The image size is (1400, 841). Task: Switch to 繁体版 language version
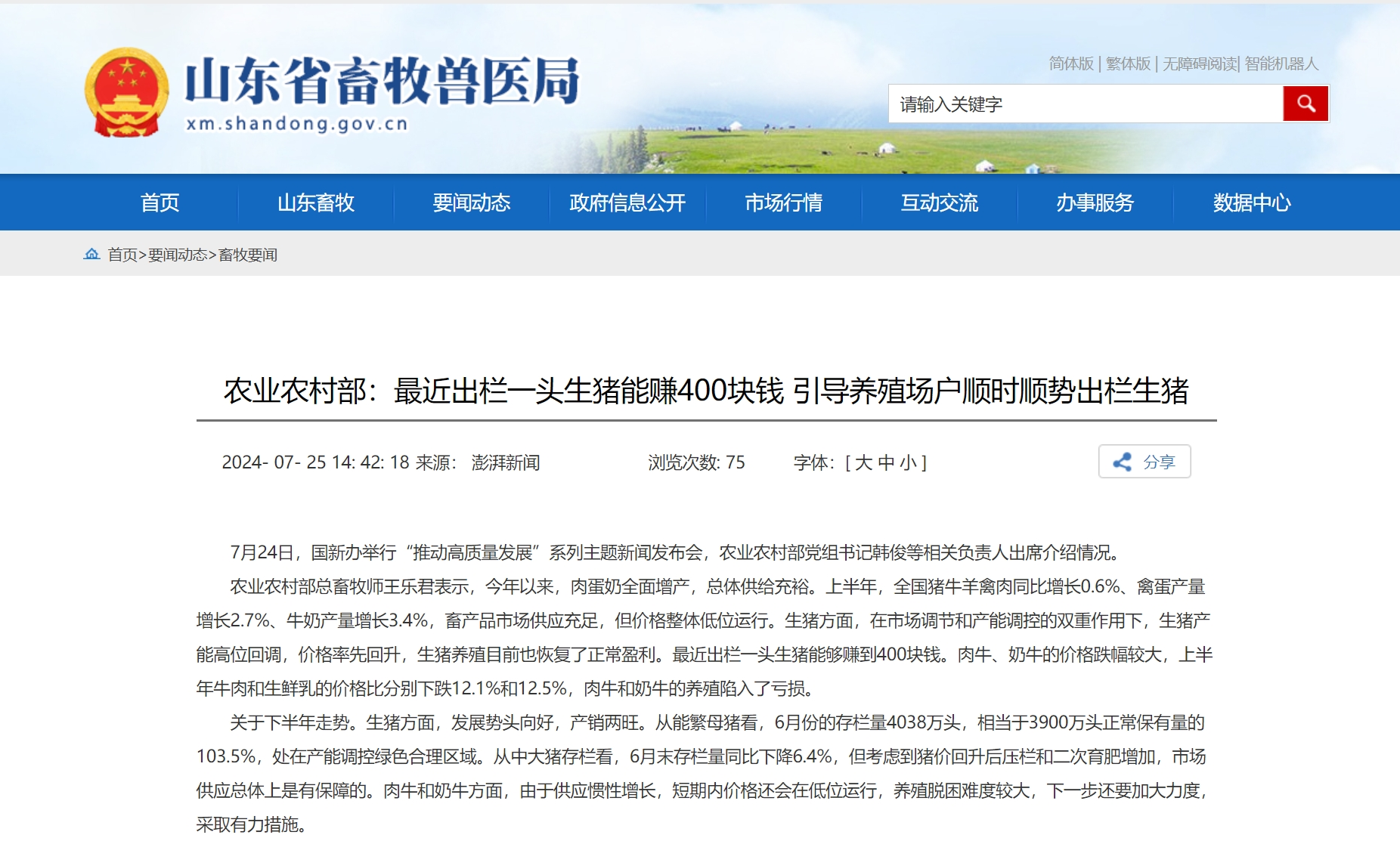coord(1128,64)
